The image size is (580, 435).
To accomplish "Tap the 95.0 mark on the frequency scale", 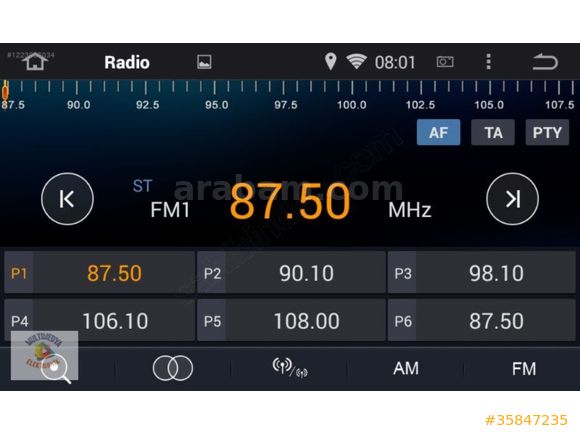I will click(217, 105).
